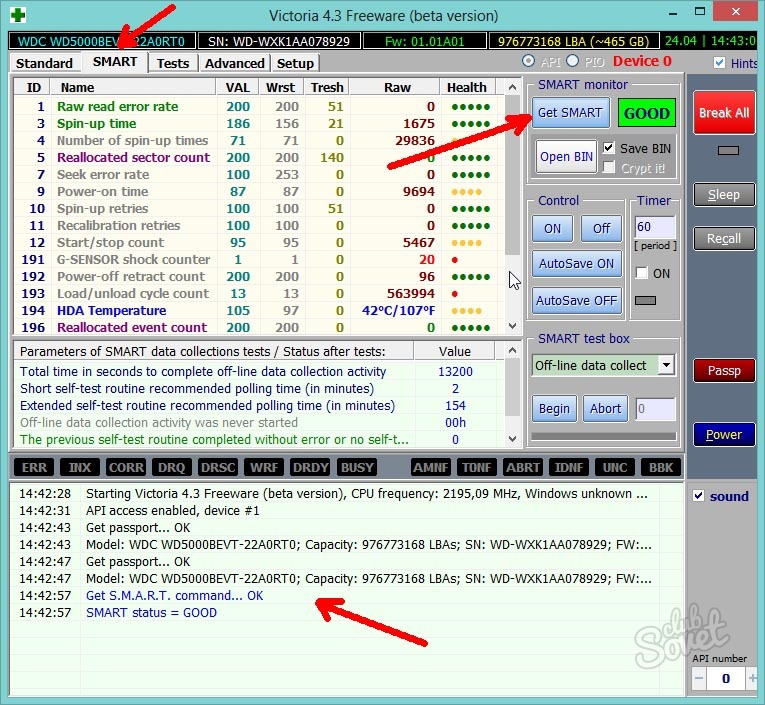Image resolution: width=765 pixels, height=705 pixels.
Task: Toggle the Save BIN checkbox
Action: click(609, 148)
